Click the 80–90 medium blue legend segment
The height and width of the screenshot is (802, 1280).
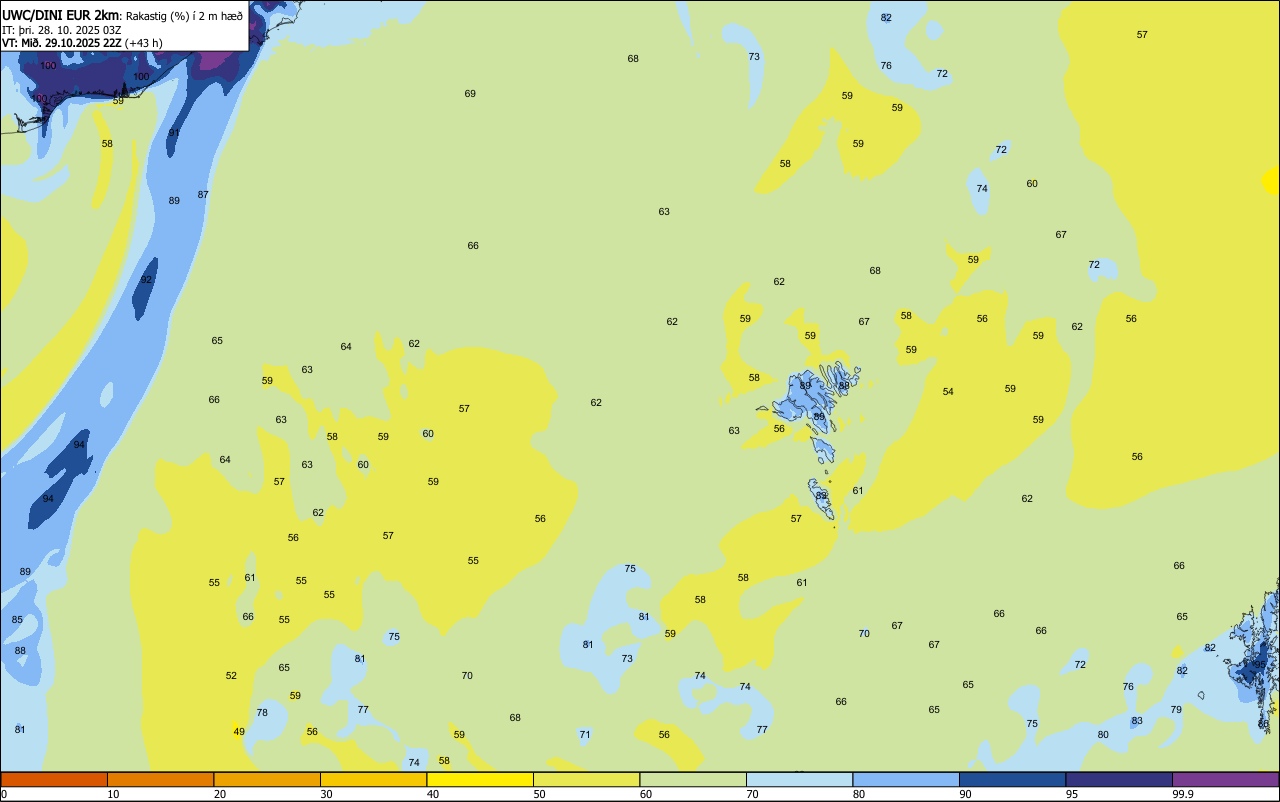906,779
